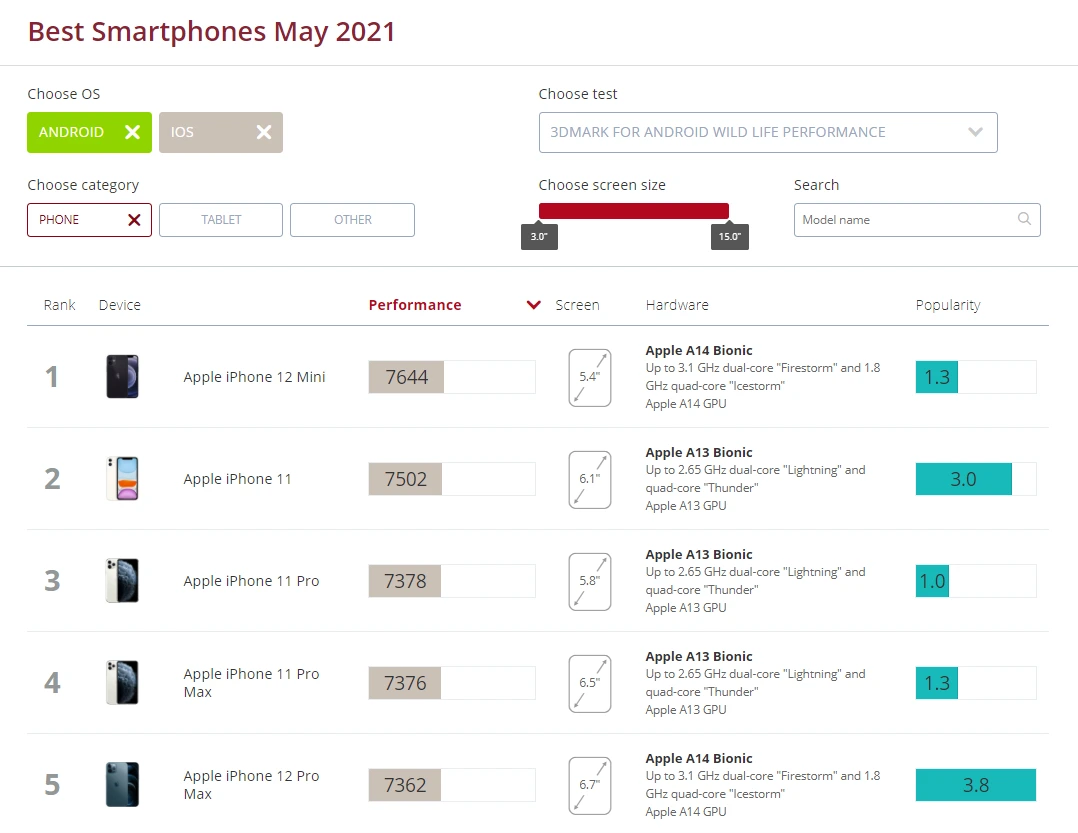The height and width of the screenshot is (833, 1078).
Task: Clear the Phone category X icon
Action: point(134,220)
